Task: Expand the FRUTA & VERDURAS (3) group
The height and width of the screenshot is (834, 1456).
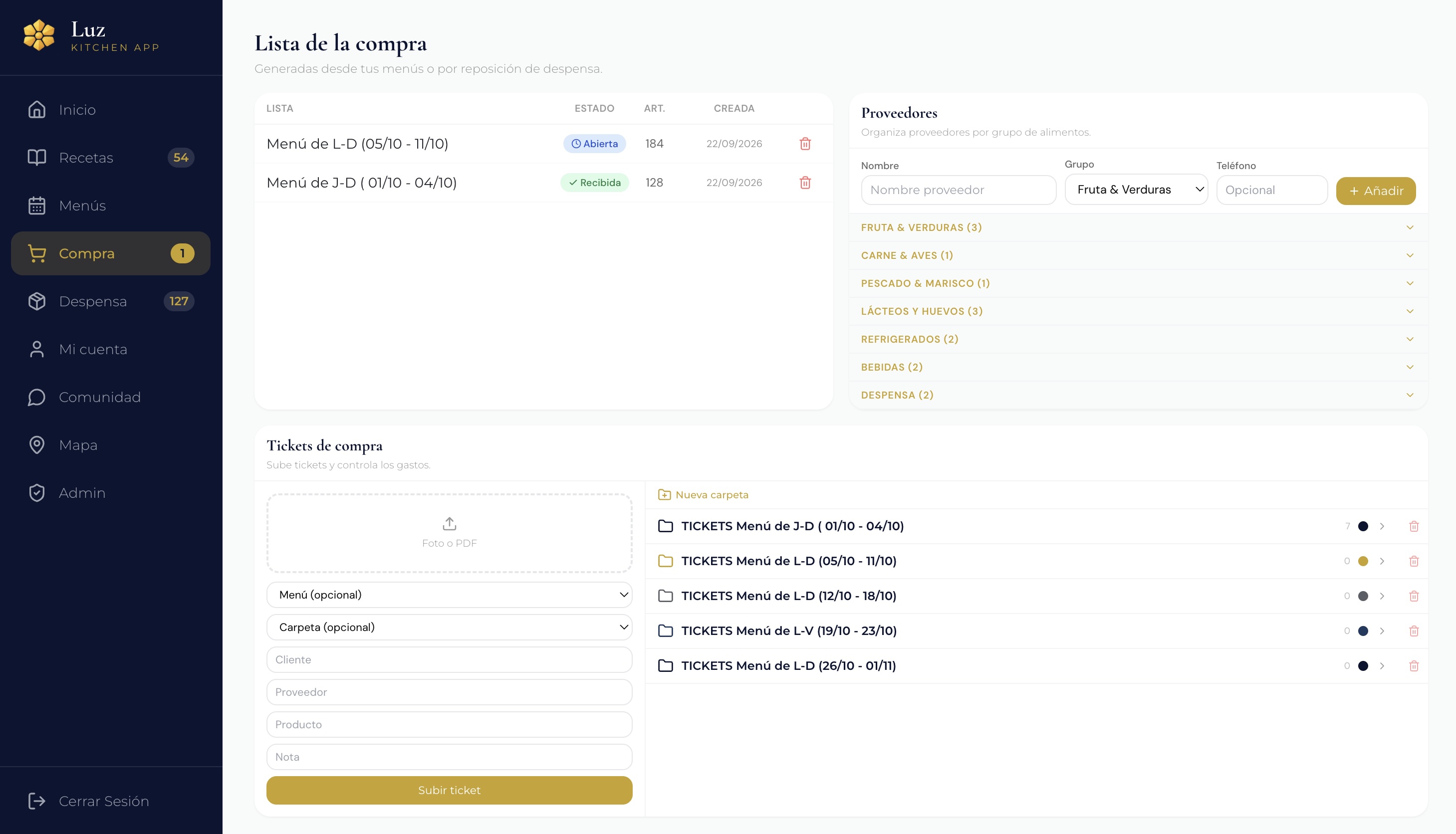Action: coord(1138,227)
